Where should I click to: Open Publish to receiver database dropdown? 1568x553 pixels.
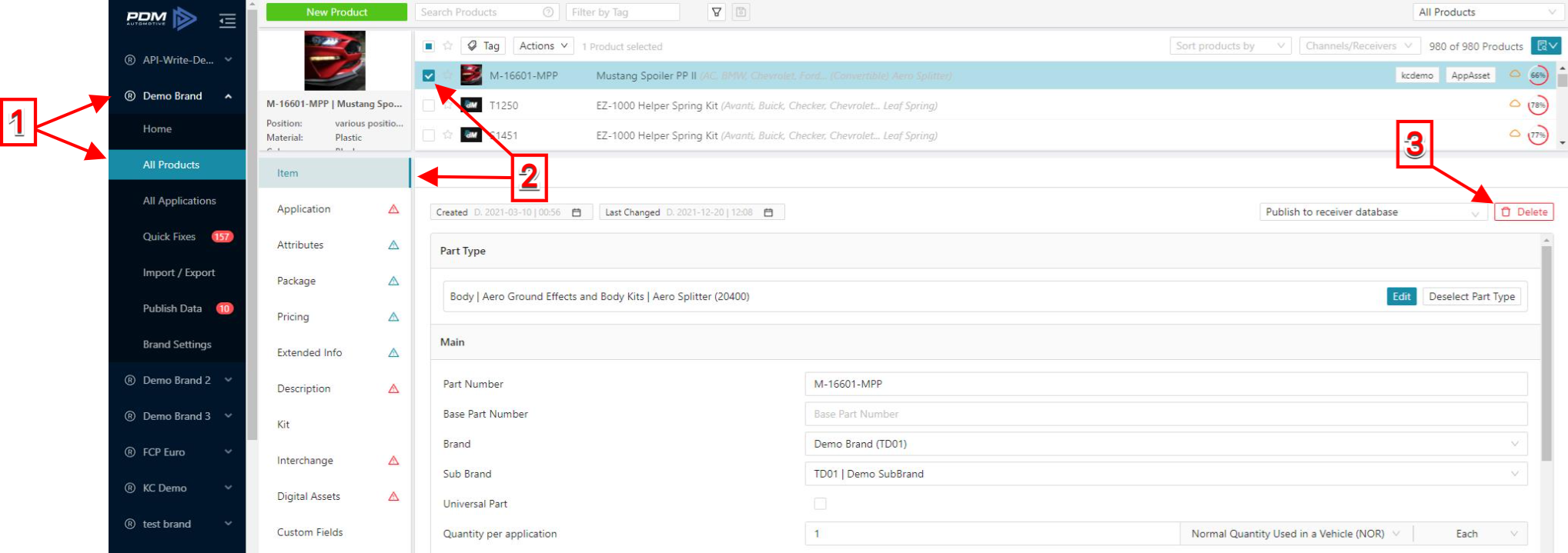tap(1373, 212)
